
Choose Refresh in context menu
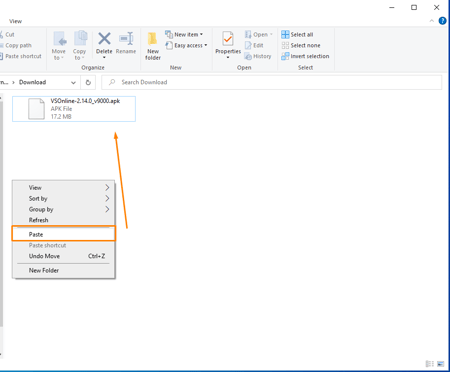pos(64,220)
